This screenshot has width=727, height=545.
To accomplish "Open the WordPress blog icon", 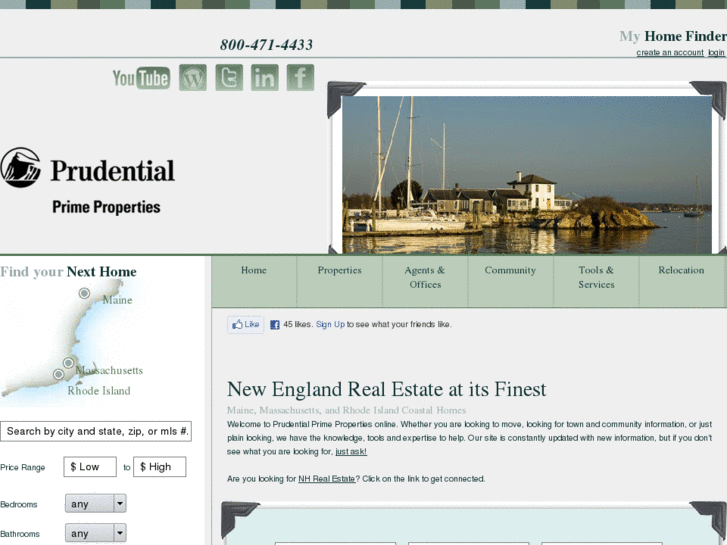I will pos(193,77).
